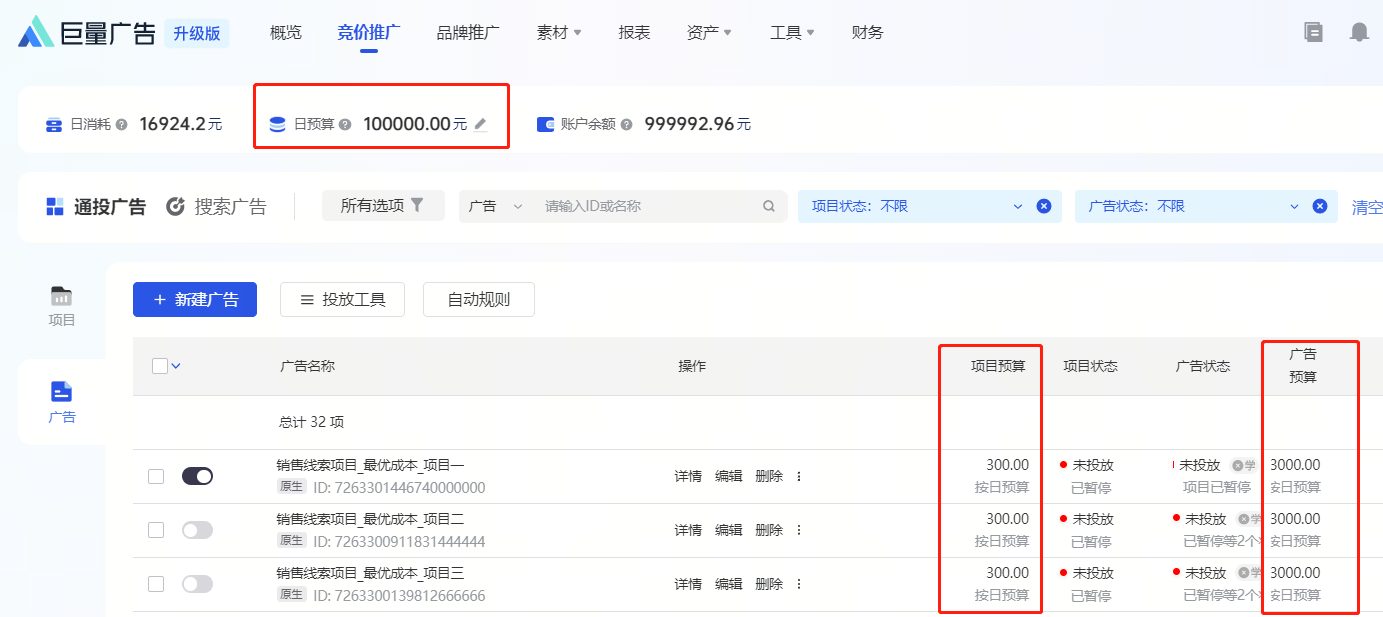Toggle off the 项目一 ad switch

pyautogui.click(x=197, y=476)
